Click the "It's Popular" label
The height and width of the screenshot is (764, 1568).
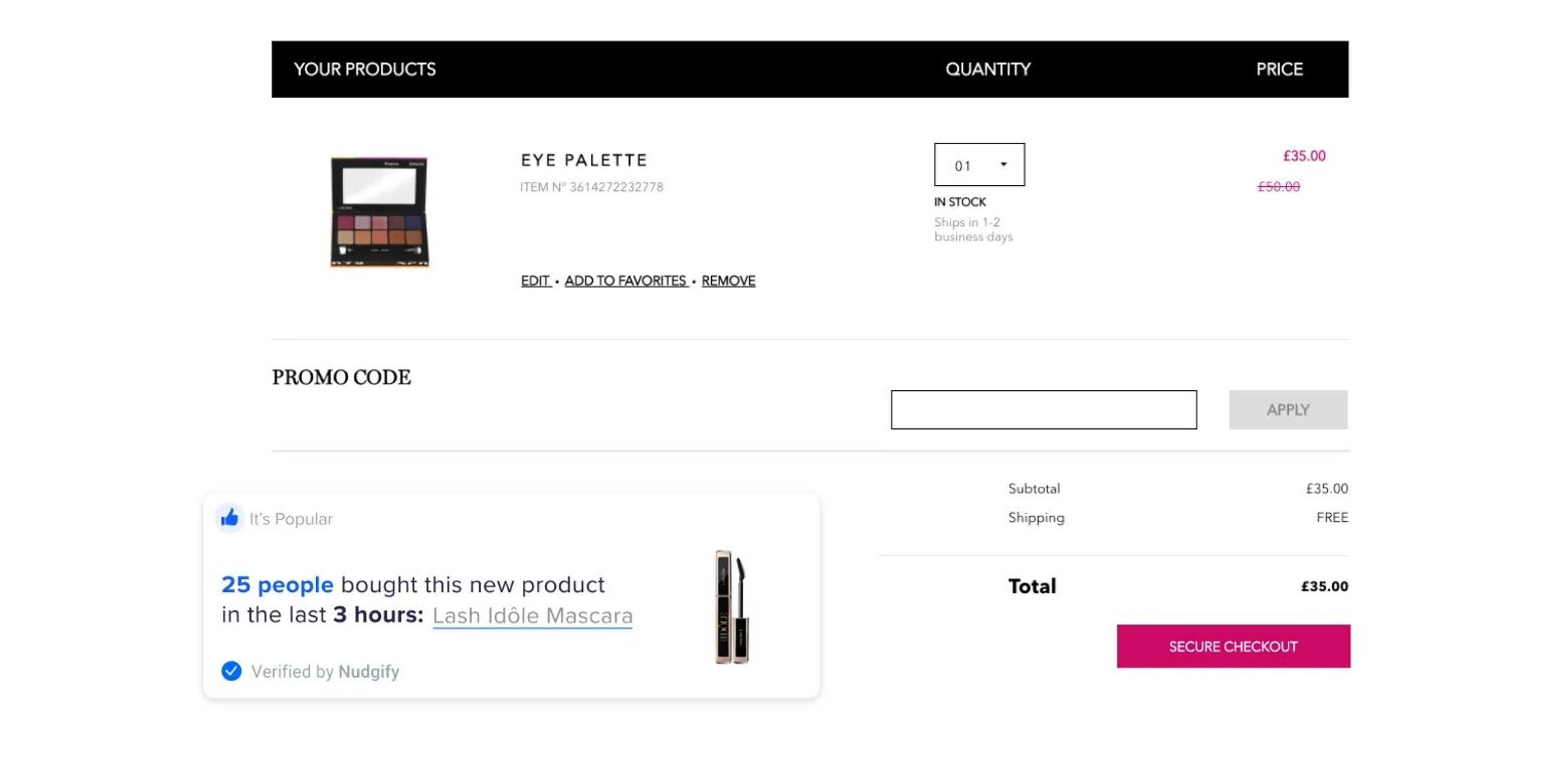click(291, 519)
